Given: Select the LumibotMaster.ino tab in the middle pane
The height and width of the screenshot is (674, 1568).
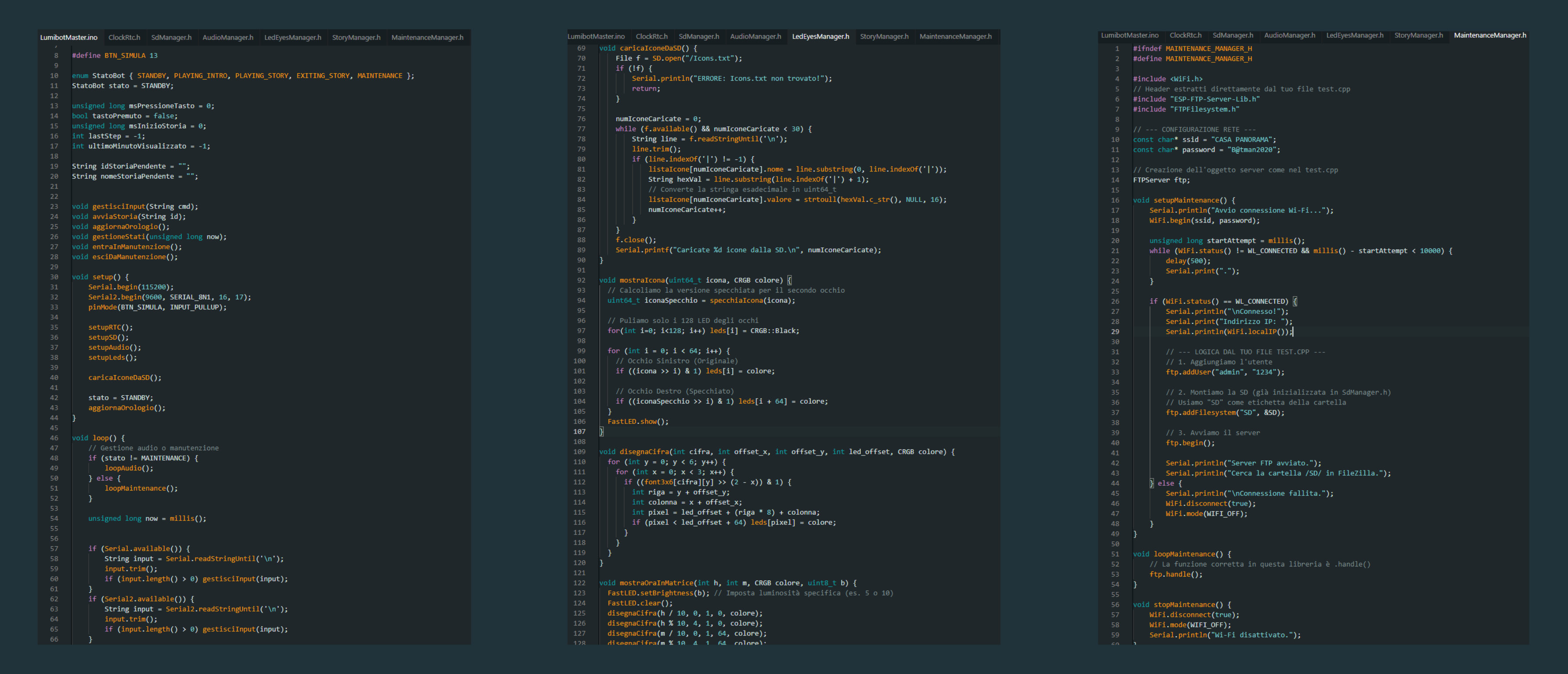Looking at the screenshot, I should (597, 36).
